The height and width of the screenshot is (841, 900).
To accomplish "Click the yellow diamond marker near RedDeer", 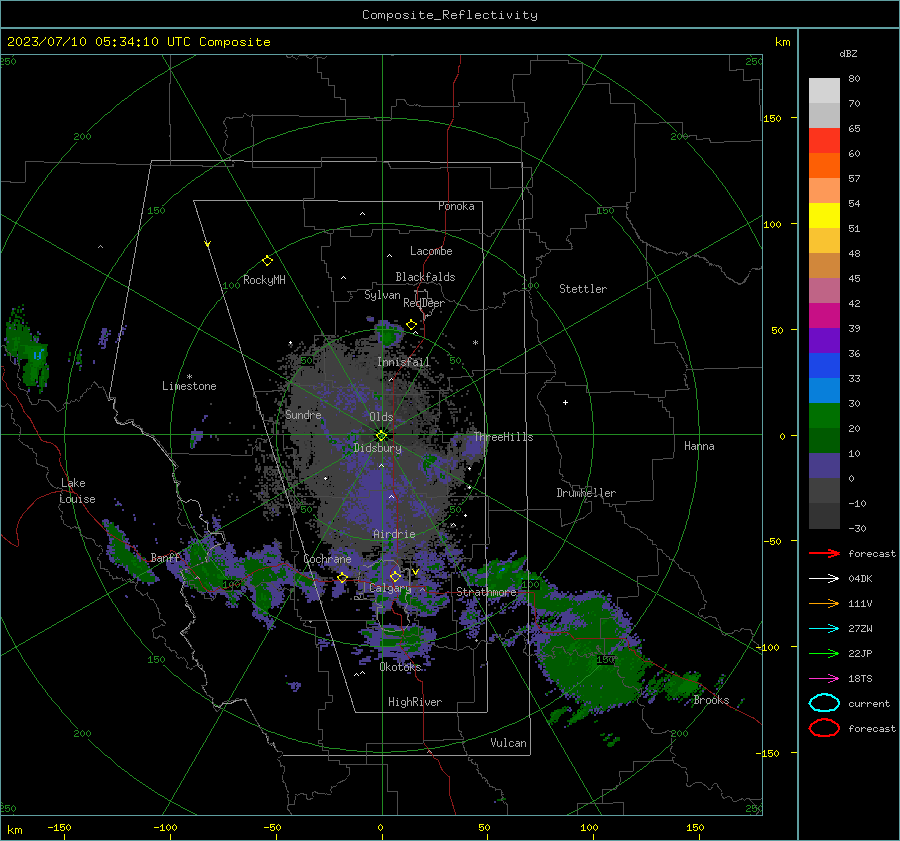I will pos(412,325).
